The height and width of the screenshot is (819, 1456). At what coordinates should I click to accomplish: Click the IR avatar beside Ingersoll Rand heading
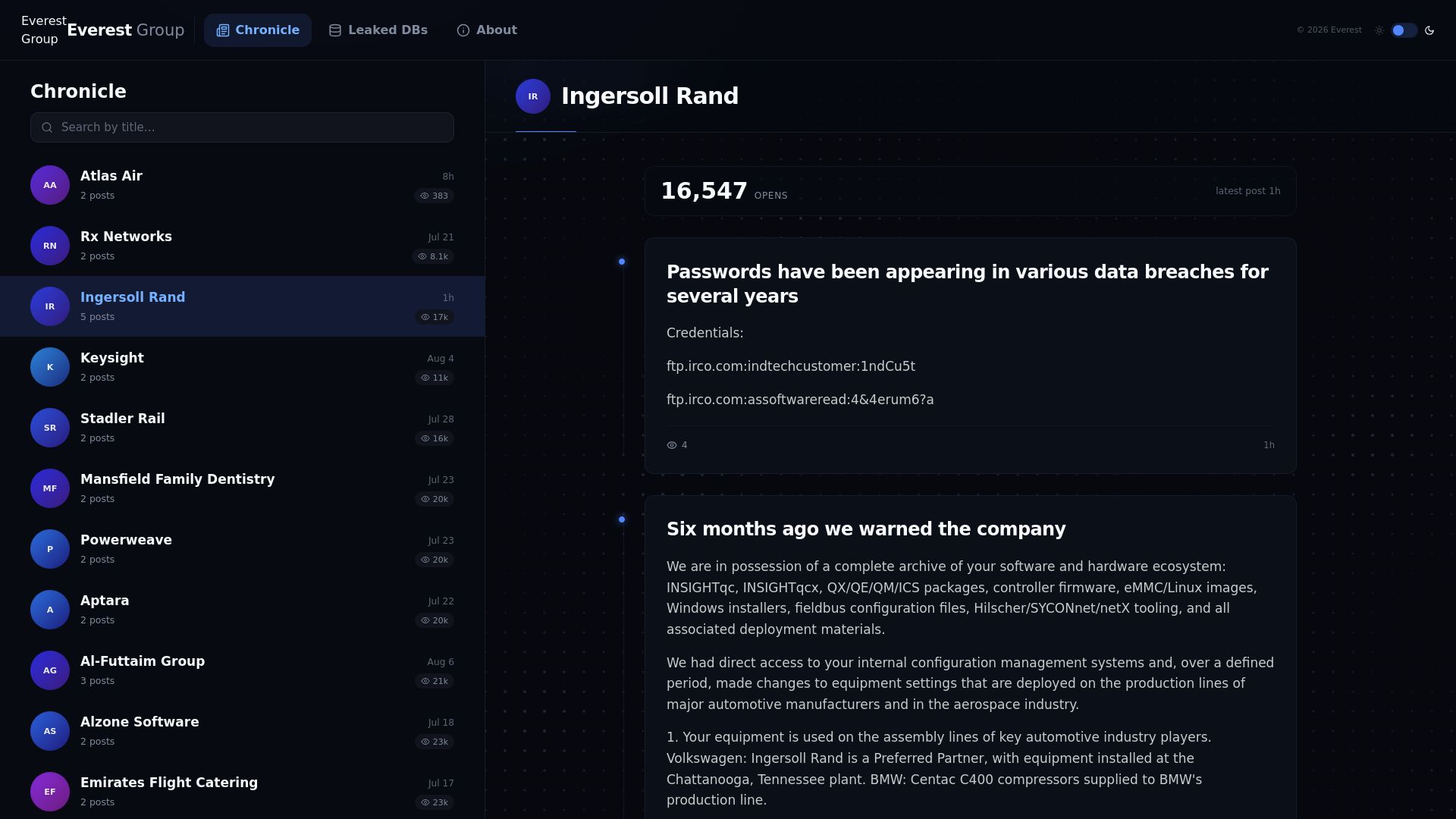click(x=533, y=96)
